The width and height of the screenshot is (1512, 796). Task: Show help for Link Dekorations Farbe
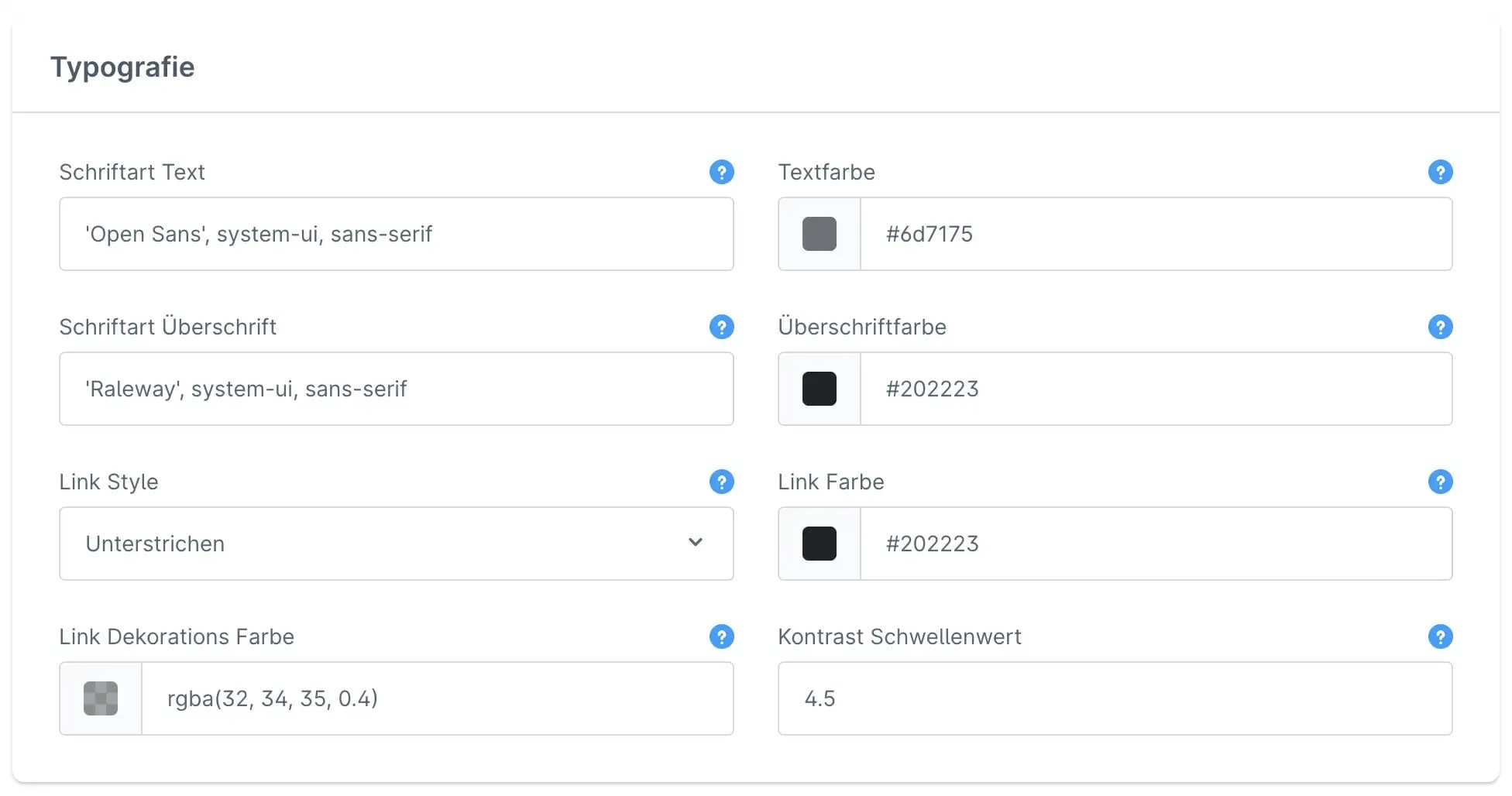coord(721,636)
